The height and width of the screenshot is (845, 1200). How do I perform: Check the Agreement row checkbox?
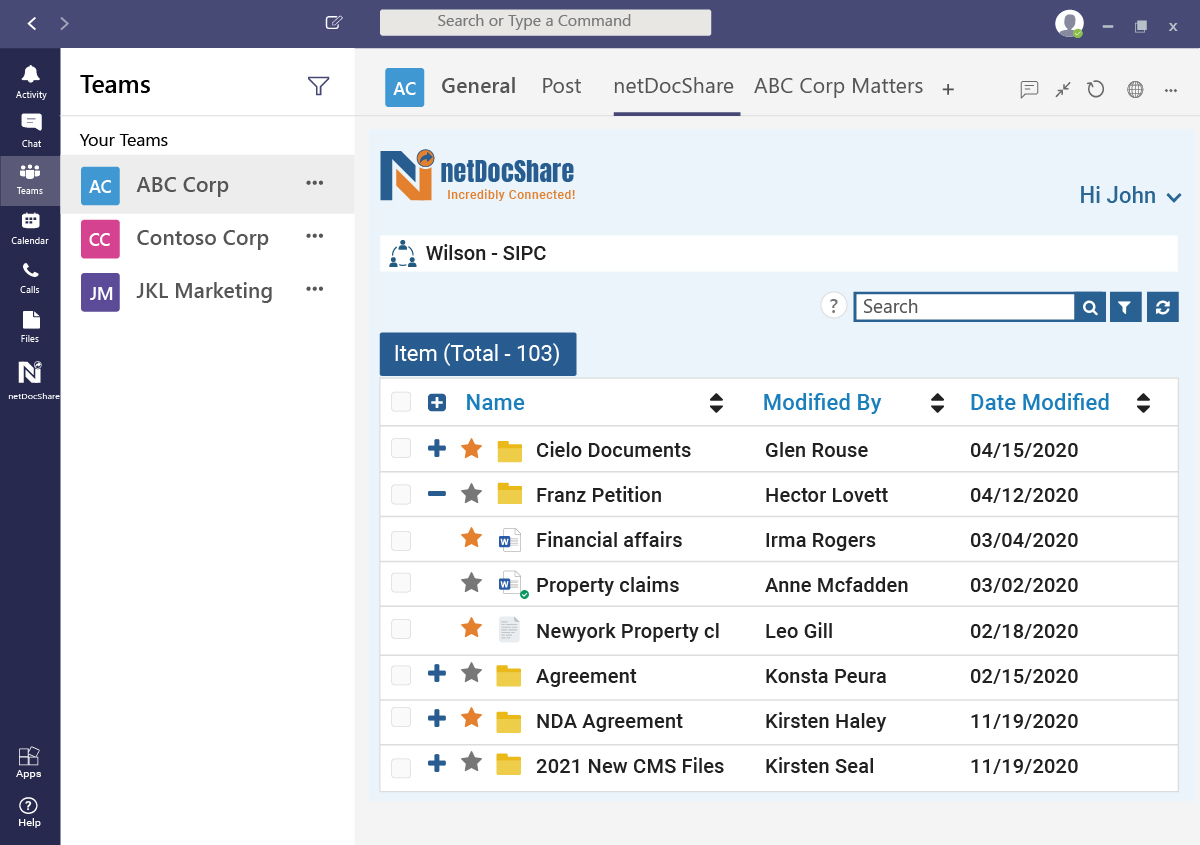pyautogui.click(x=401, y=675)
